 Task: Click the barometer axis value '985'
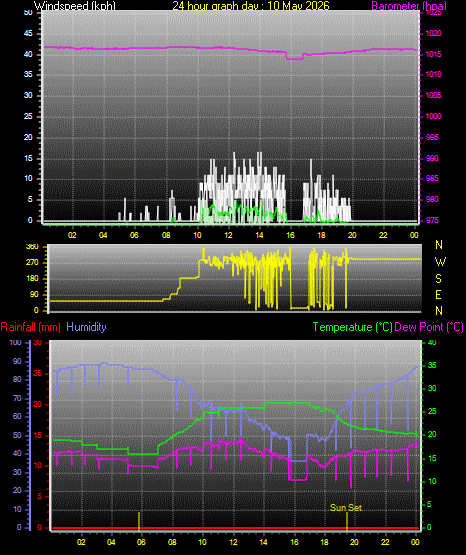click(x=432, y=178)
